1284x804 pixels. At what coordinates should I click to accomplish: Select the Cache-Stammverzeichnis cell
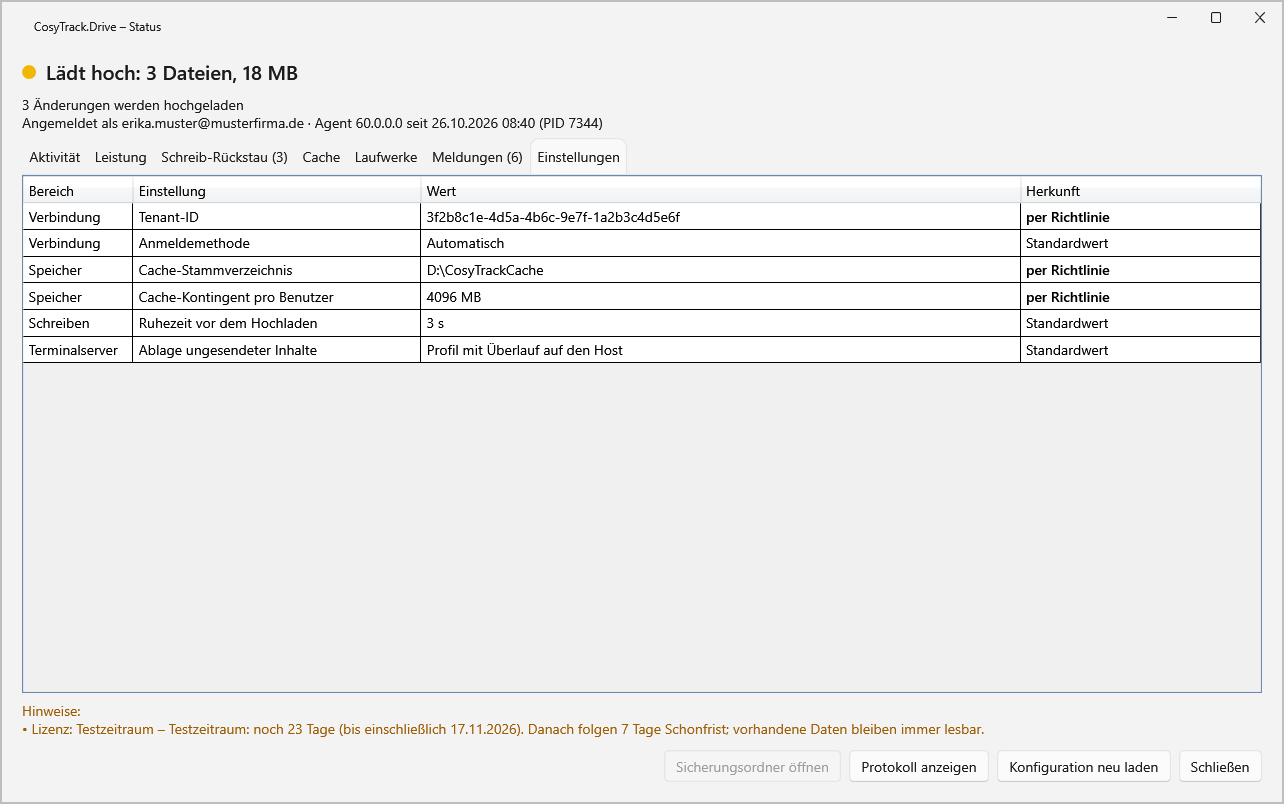(x=276, y=270)
